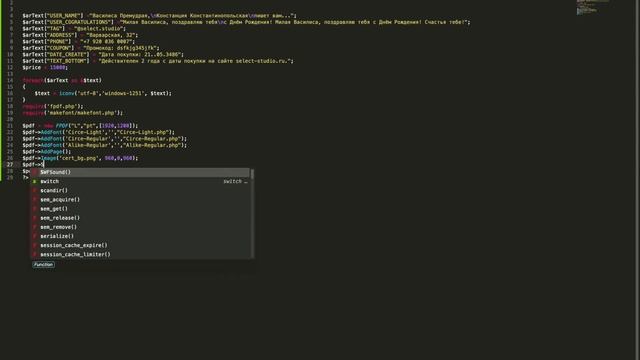Viewport: 640px width, 360px height.
Task: Pick sem_acquire() from the autocomplete list
Action: coord(141,200)
